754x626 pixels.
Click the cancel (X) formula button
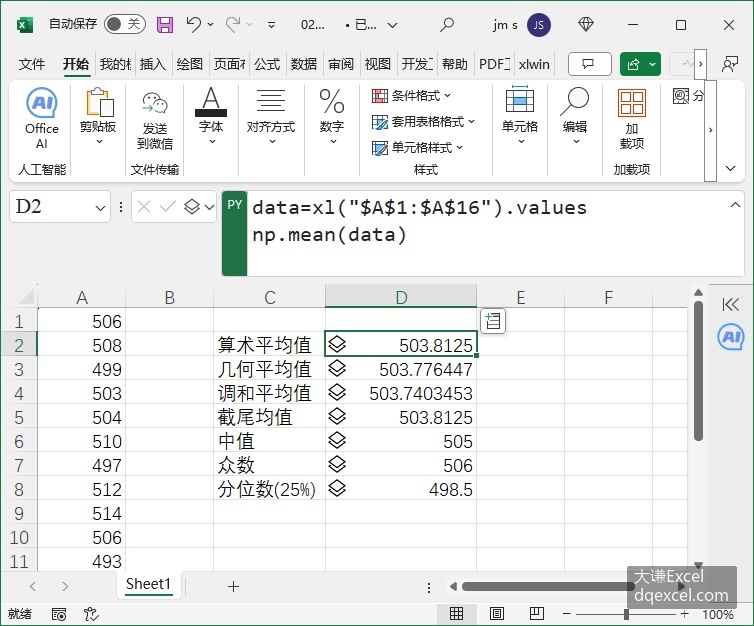click(144, 207)
